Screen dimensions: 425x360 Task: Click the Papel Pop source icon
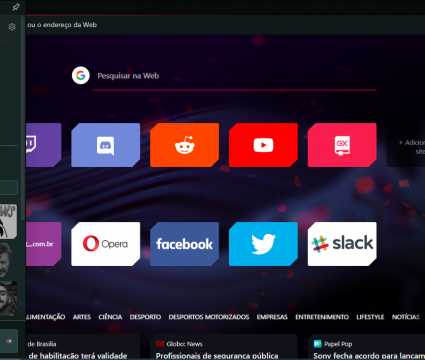click(318, 344)
